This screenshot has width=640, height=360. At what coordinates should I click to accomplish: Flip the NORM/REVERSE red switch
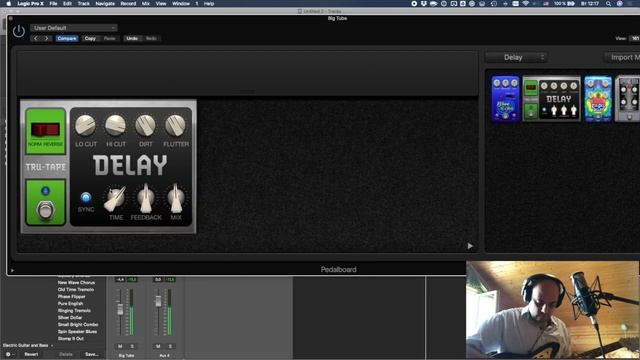[45, 130]
